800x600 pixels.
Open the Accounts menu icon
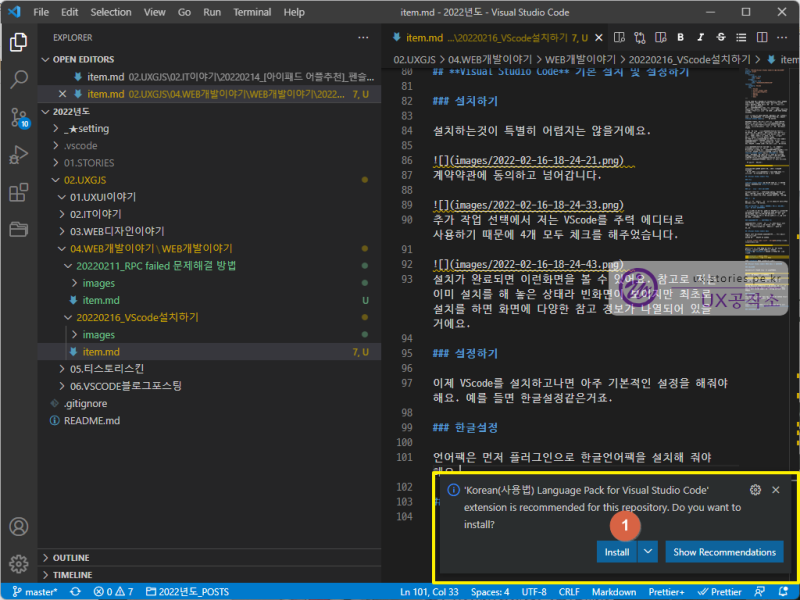18,527
